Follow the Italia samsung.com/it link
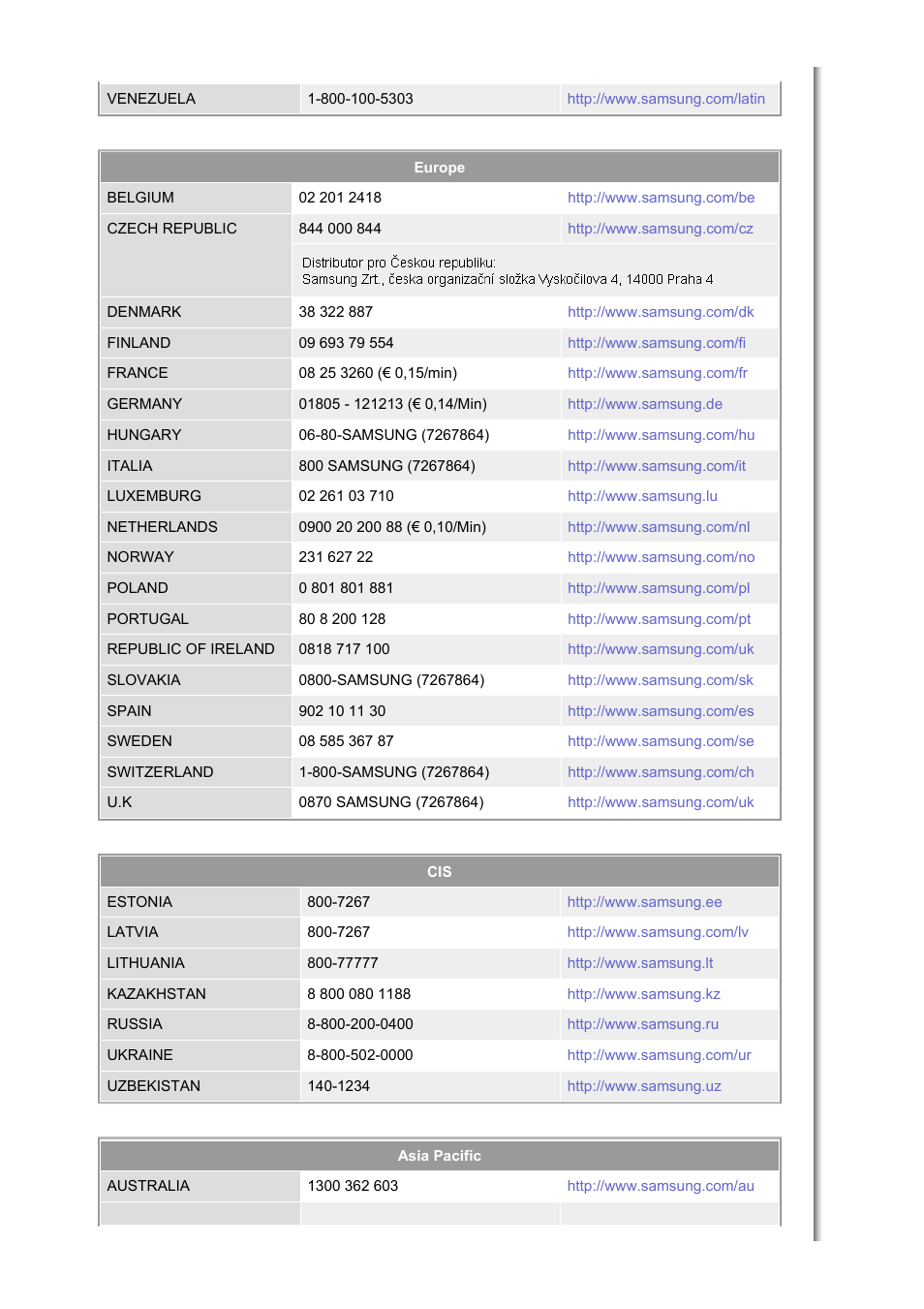Image resolution: width=924 pixels, height=1309 pixels. (657, 466)
